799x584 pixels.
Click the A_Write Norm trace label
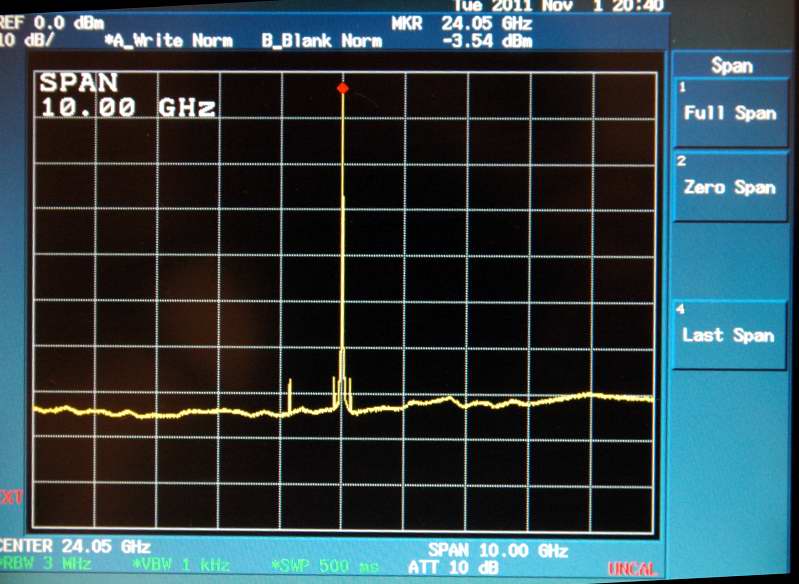tap(169, 40)
